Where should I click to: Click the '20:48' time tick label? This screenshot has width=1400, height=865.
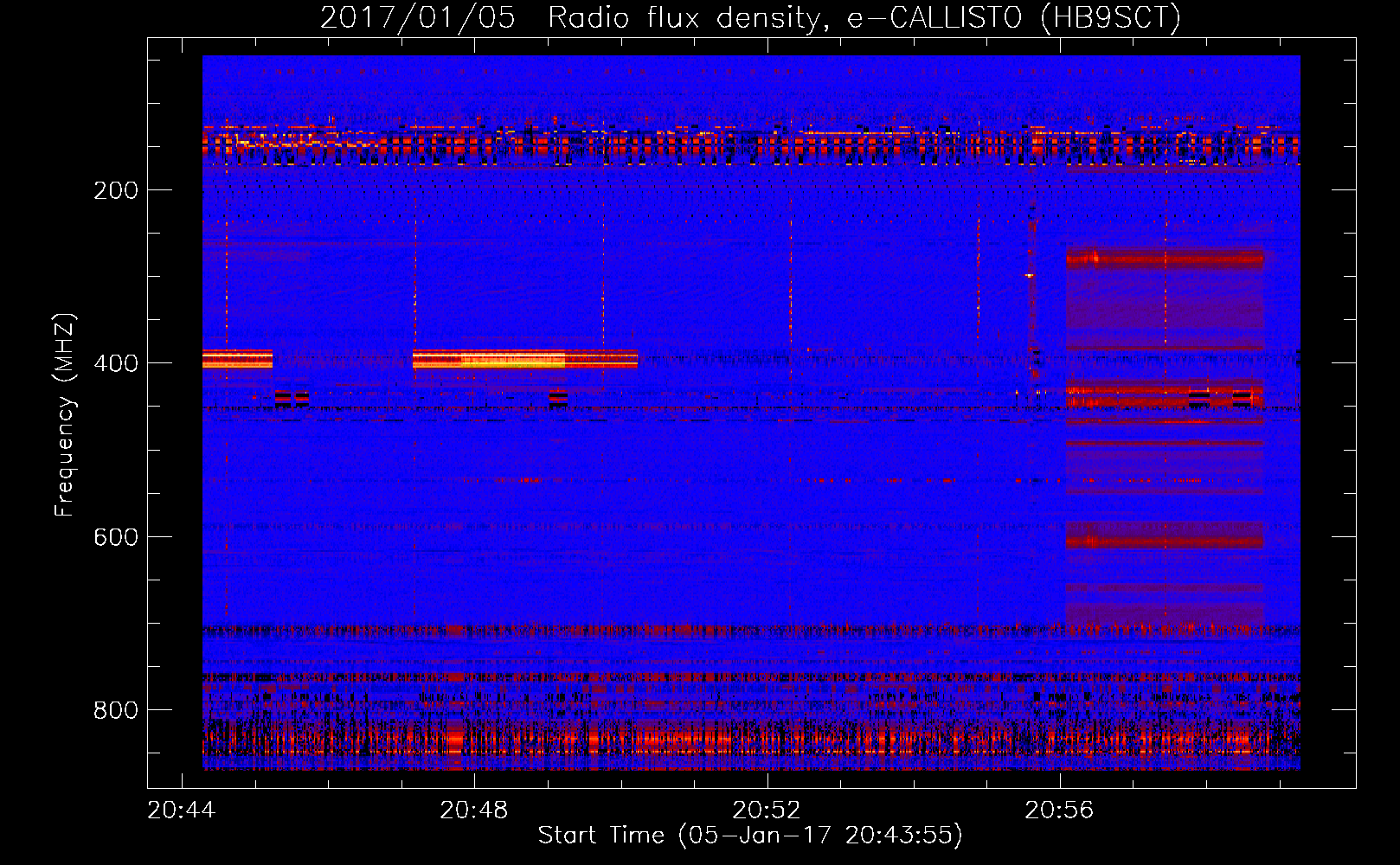pyautogui.click(x=474, y=811)
